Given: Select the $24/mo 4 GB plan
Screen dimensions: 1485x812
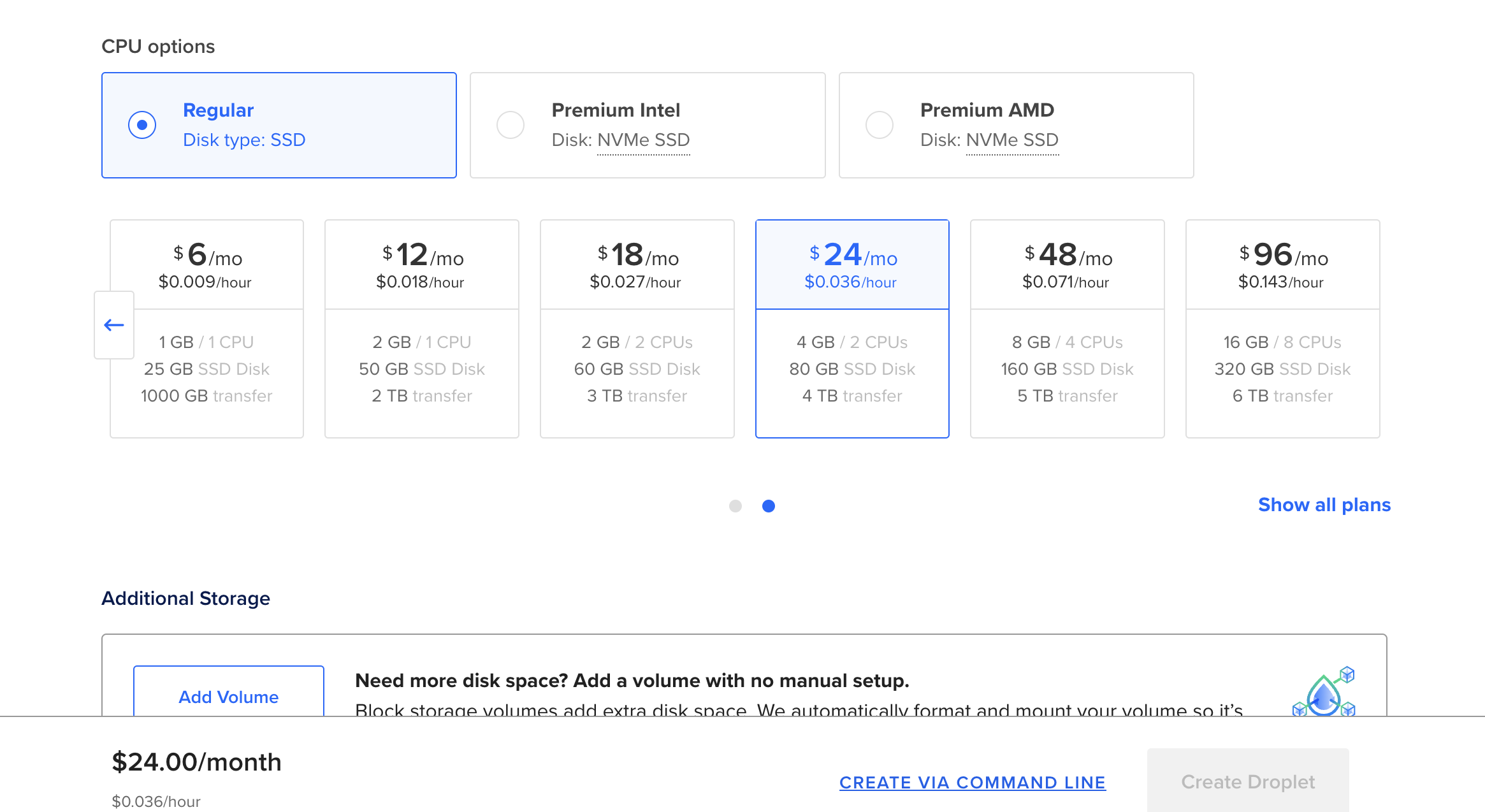Looking at the screenshot, I should pyautogui.click(x=852, y=329).
